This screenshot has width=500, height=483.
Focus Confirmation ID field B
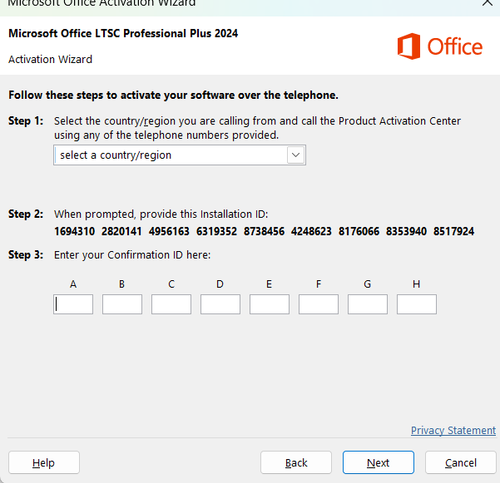click(x=122, y=304)
